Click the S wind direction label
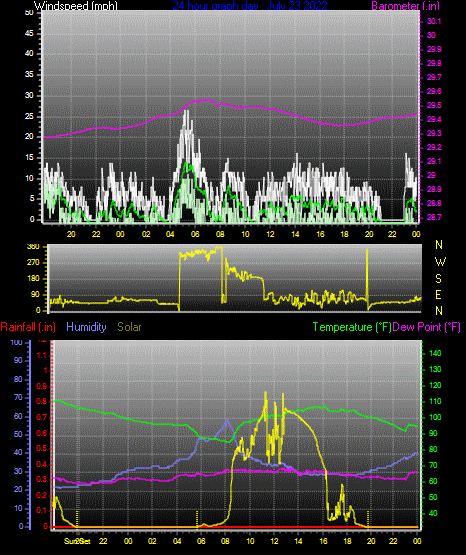 (438, 279)
